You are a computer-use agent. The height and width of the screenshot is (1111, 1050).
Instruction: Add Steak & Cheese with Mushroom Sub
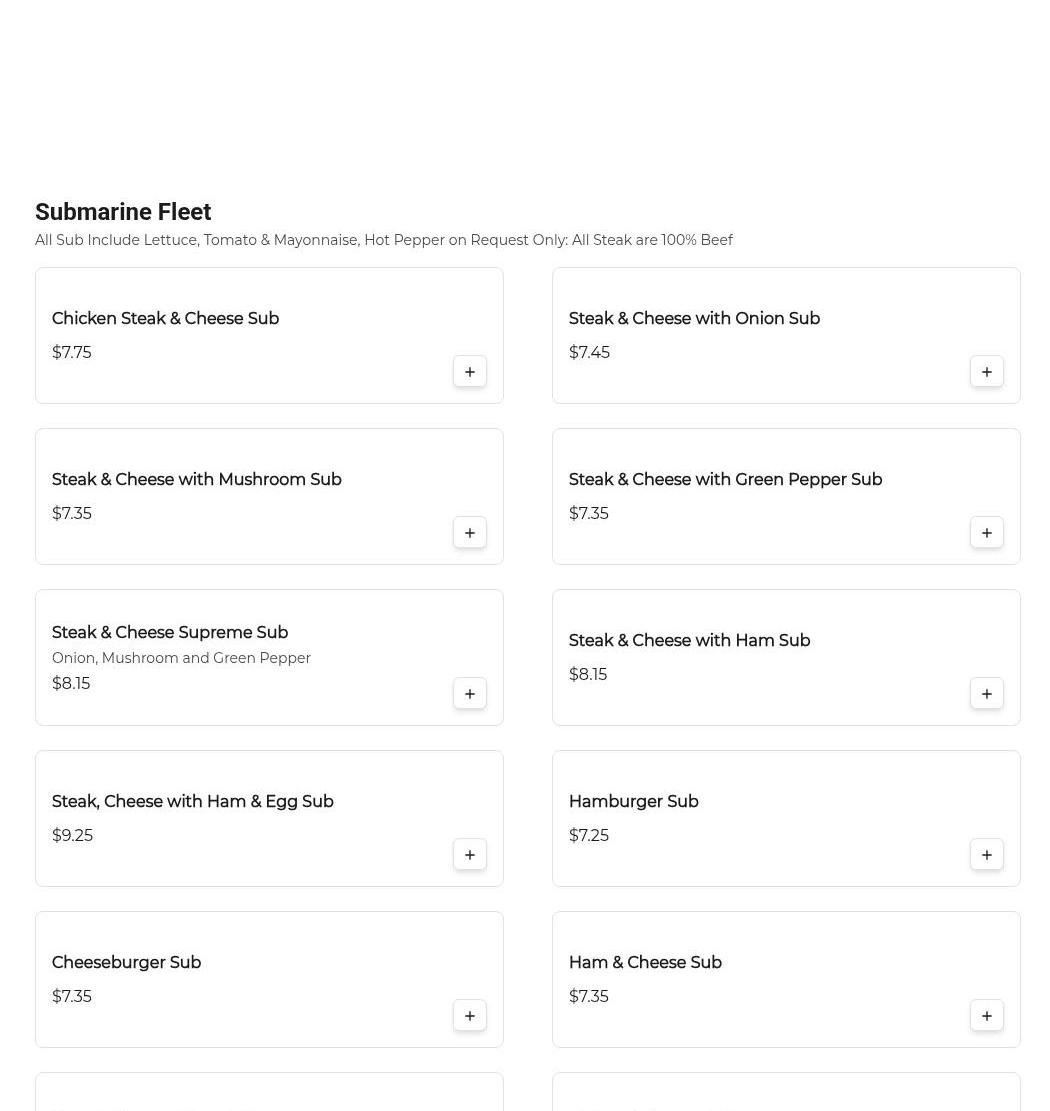click(470, 533)
